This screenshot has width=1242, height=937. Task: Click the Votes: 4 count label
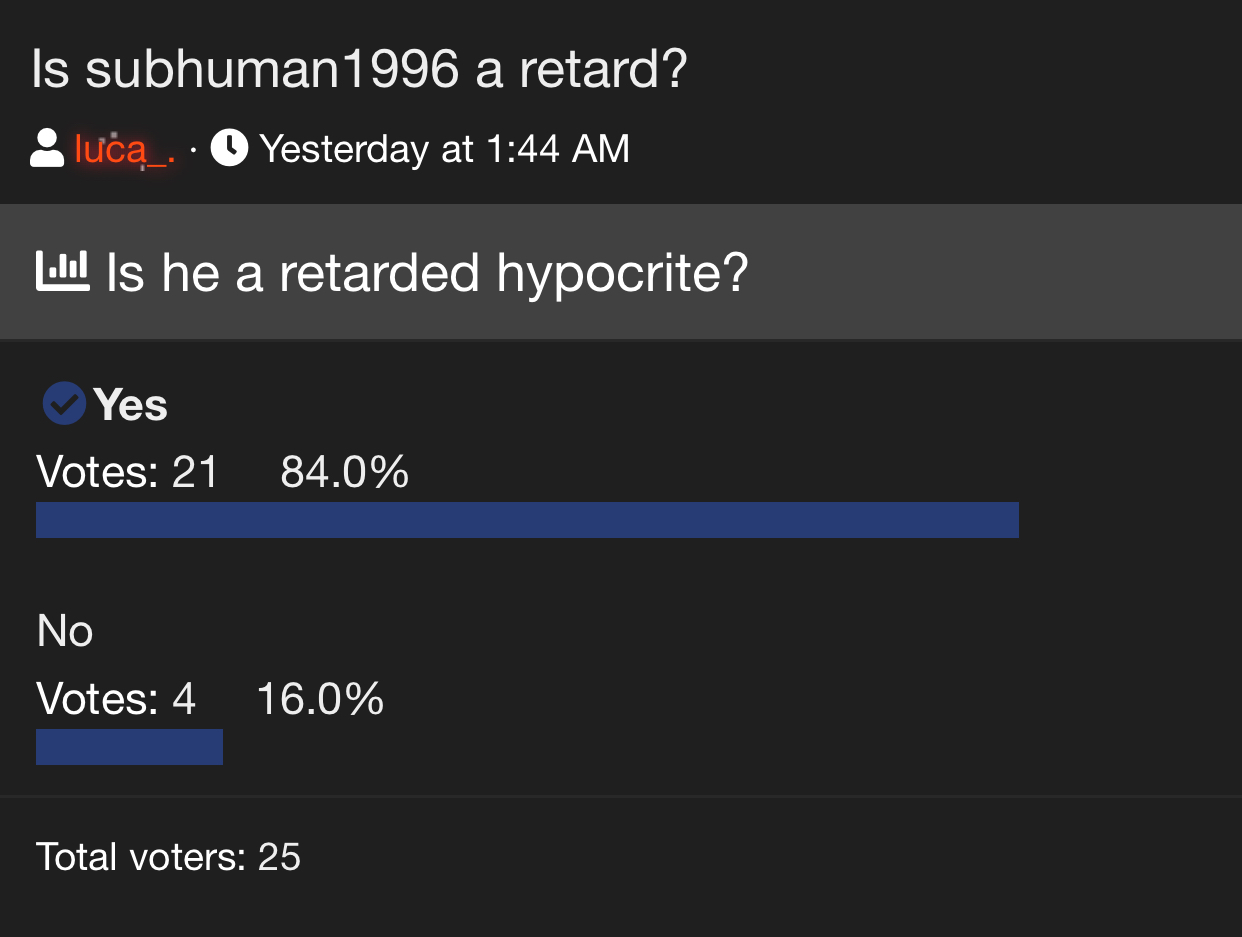[x=116, y=699]
